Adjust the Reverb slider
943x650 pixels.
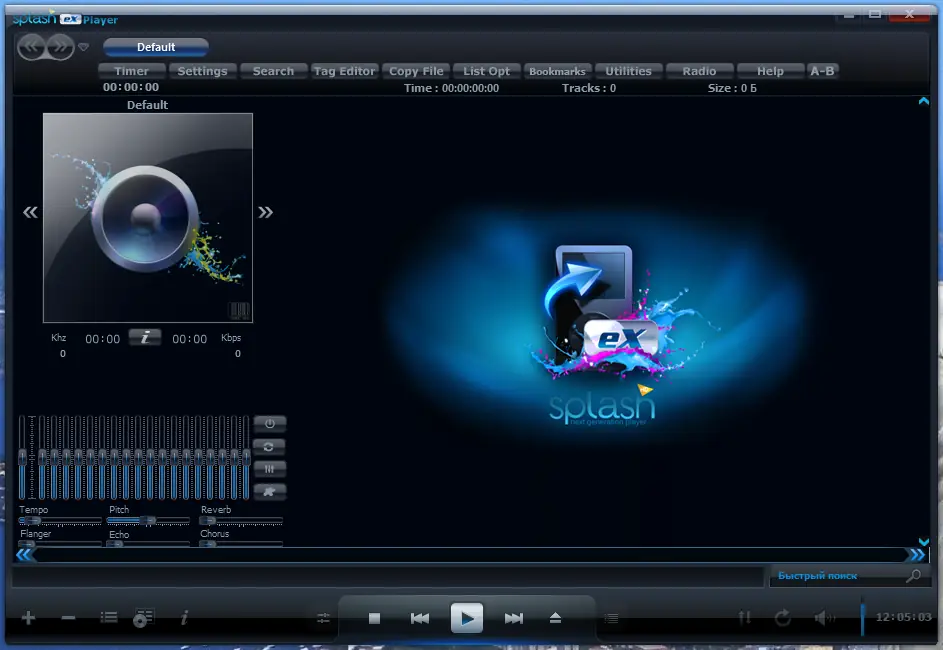point(241,521)
